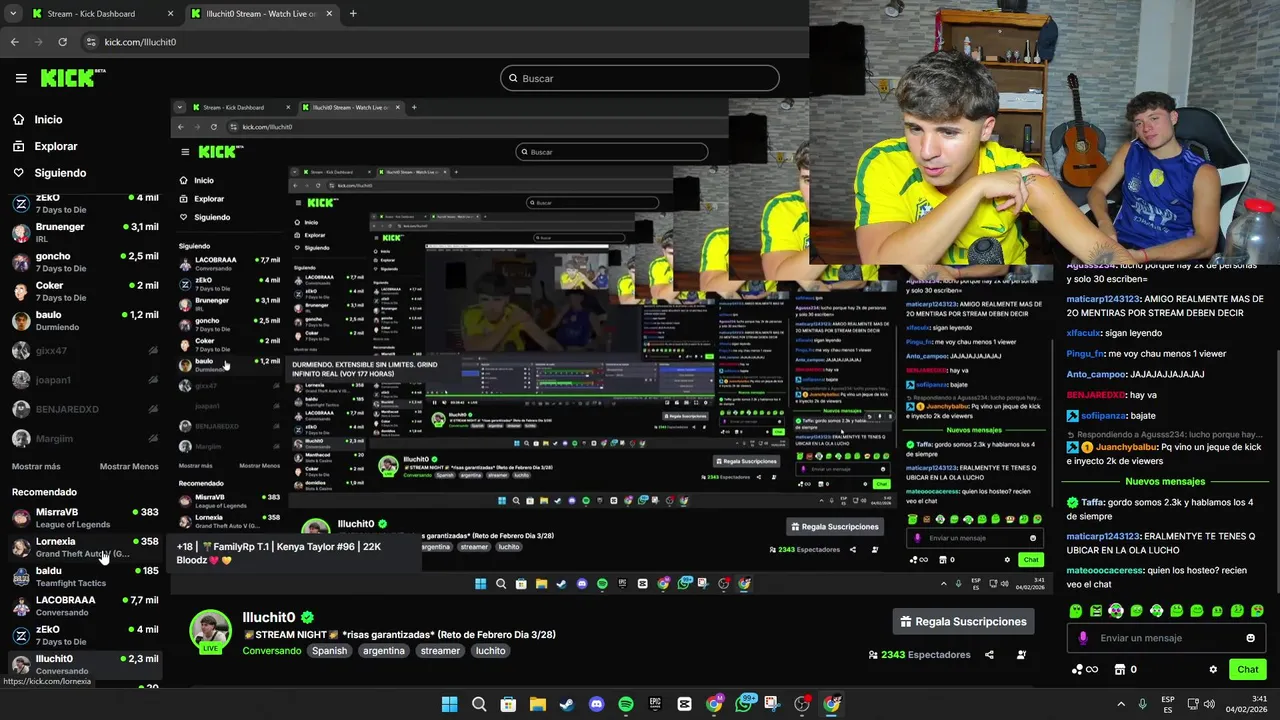This screenshot has width=1280, height=720.
Task: Click the site info icon in address bar
Action: pyautogui.click(x=91, y=42)
